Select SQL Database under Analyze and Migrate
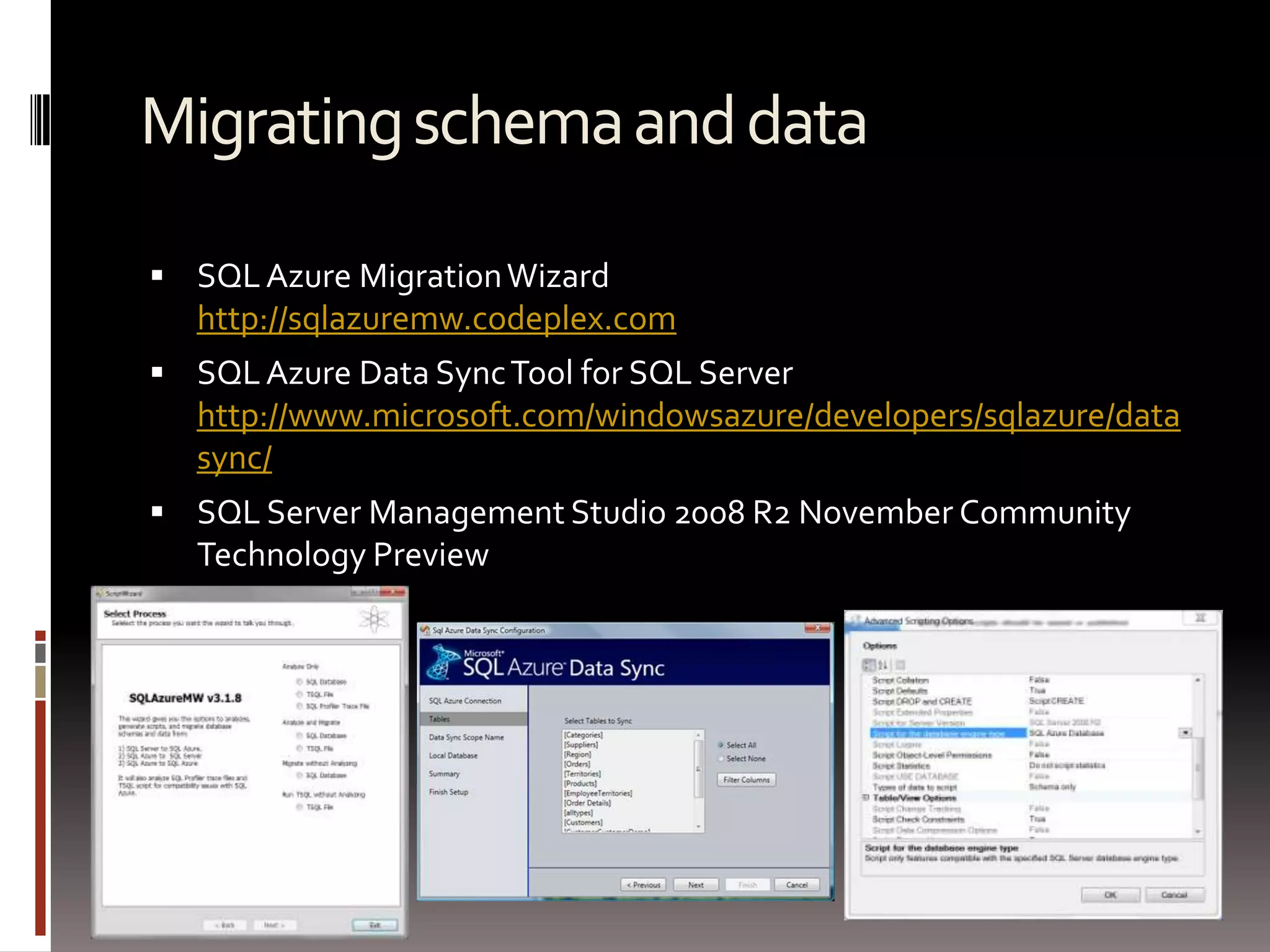The height and width of the screenshot is (952, 1270). pyautogui.click(x=321, y=736)
